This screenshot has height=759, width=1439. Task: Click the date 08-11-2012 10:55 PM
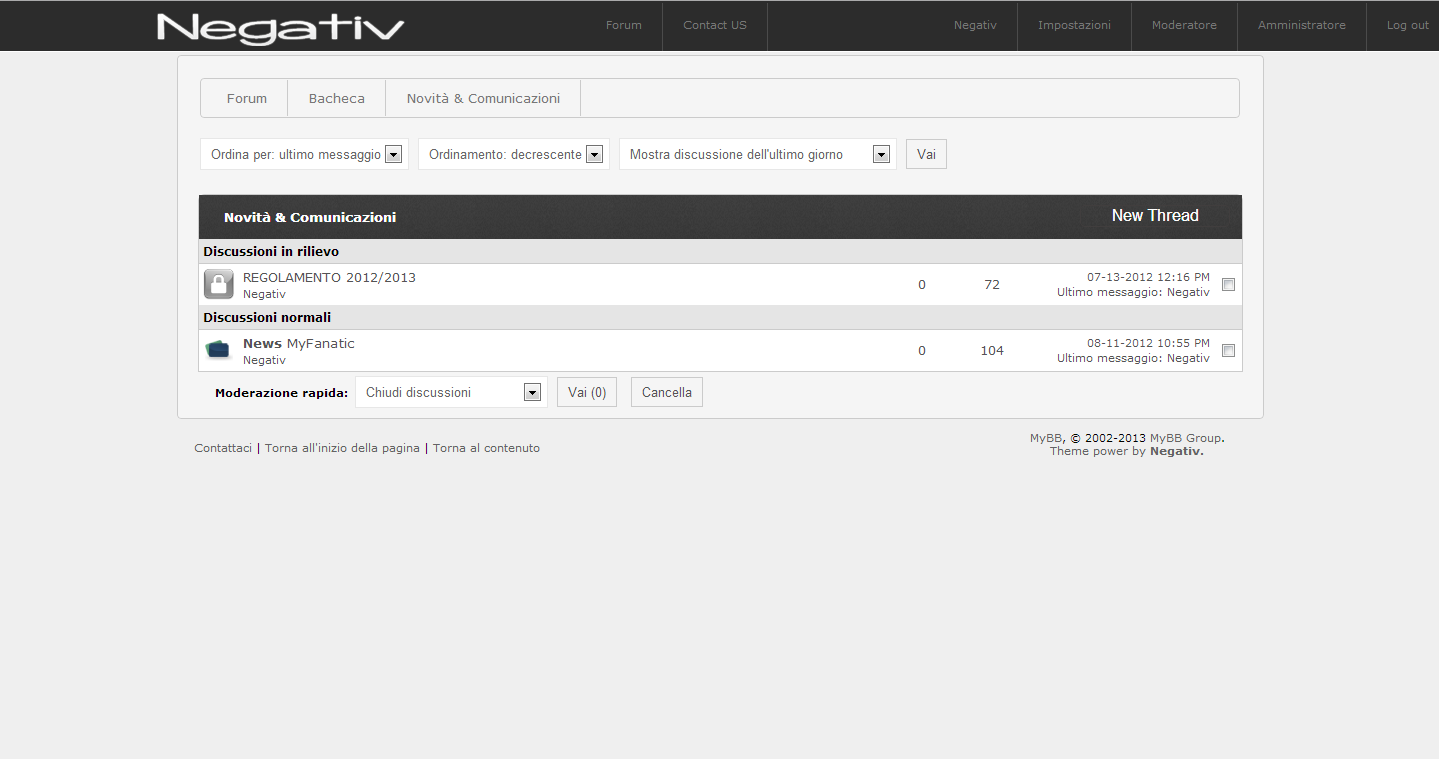tap(1148, 343)
